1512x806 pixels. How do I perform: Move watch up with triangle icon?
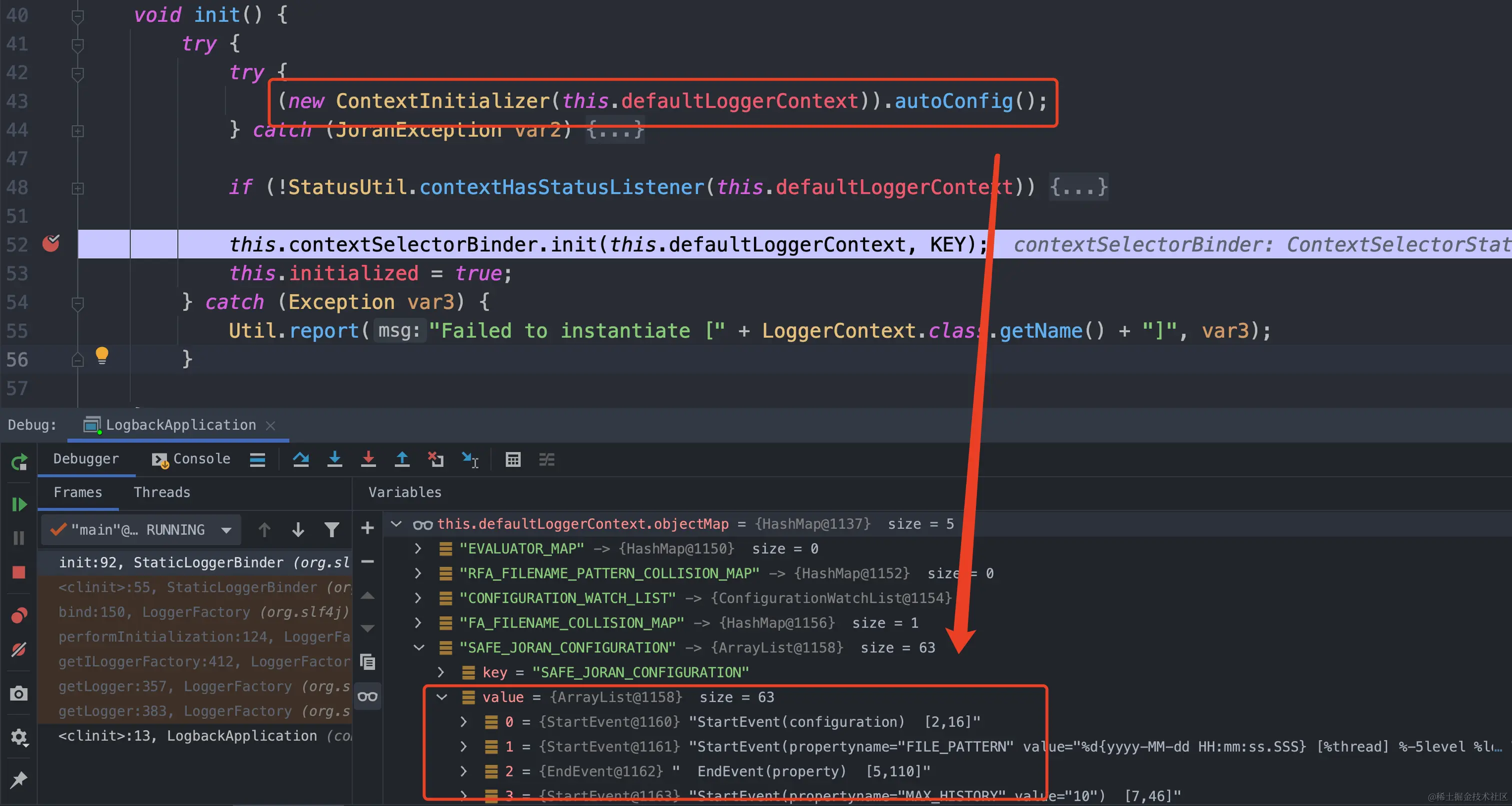[367, 596]
